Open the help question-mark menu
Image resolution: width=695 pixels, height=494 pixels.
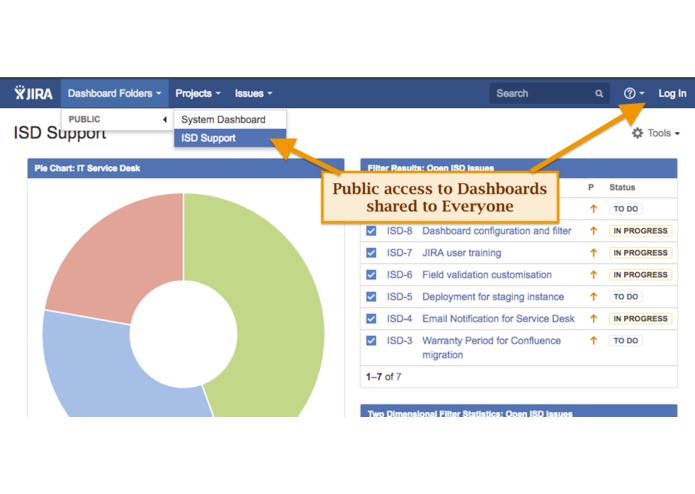tap(634, 93)
